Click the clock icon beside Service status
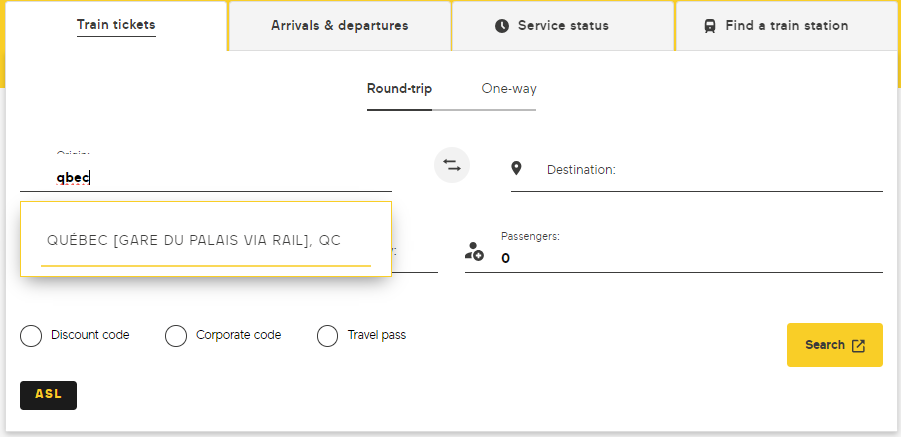Viewport: 901px width, 437px height. coord(502,26)
